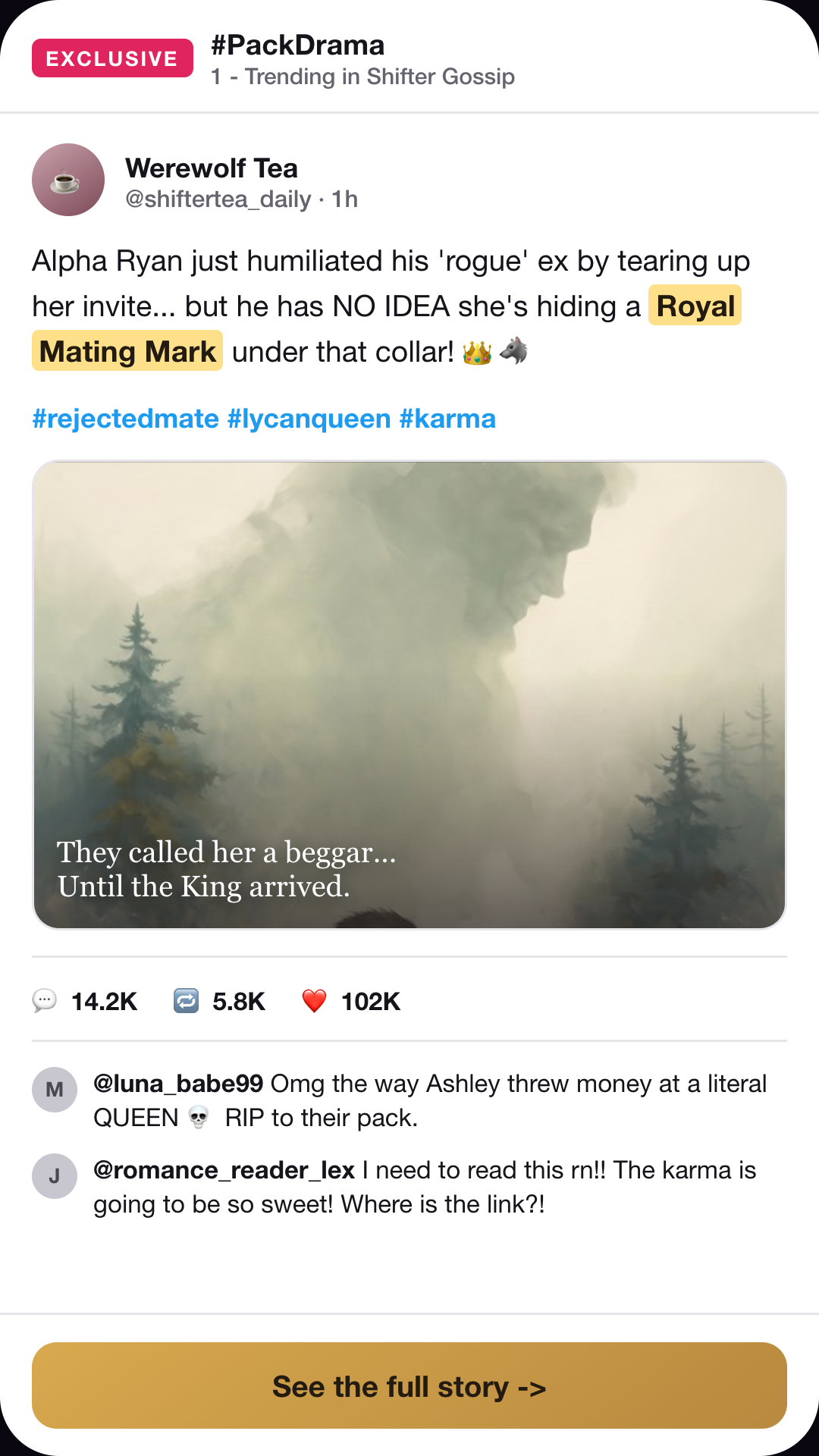Click the highlighted Mating Mark text
Viewport: 819px width, 1456px height.
coord(127,351)
